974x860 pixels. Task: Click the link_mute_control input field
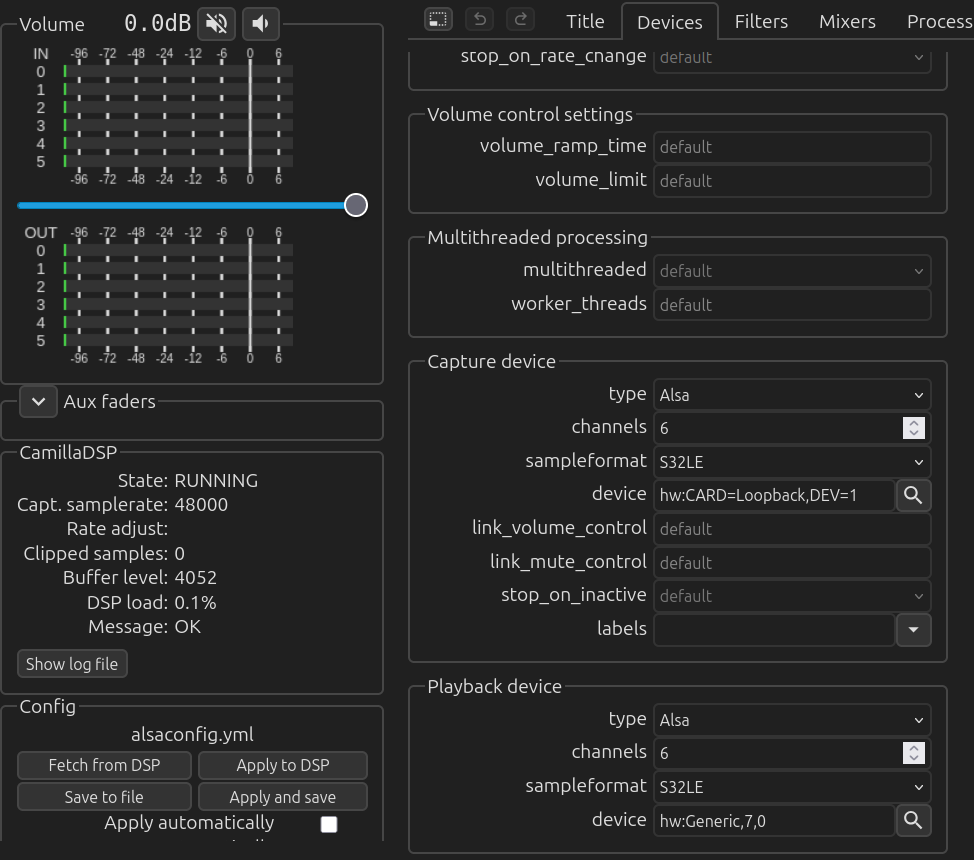click(792, 562)
